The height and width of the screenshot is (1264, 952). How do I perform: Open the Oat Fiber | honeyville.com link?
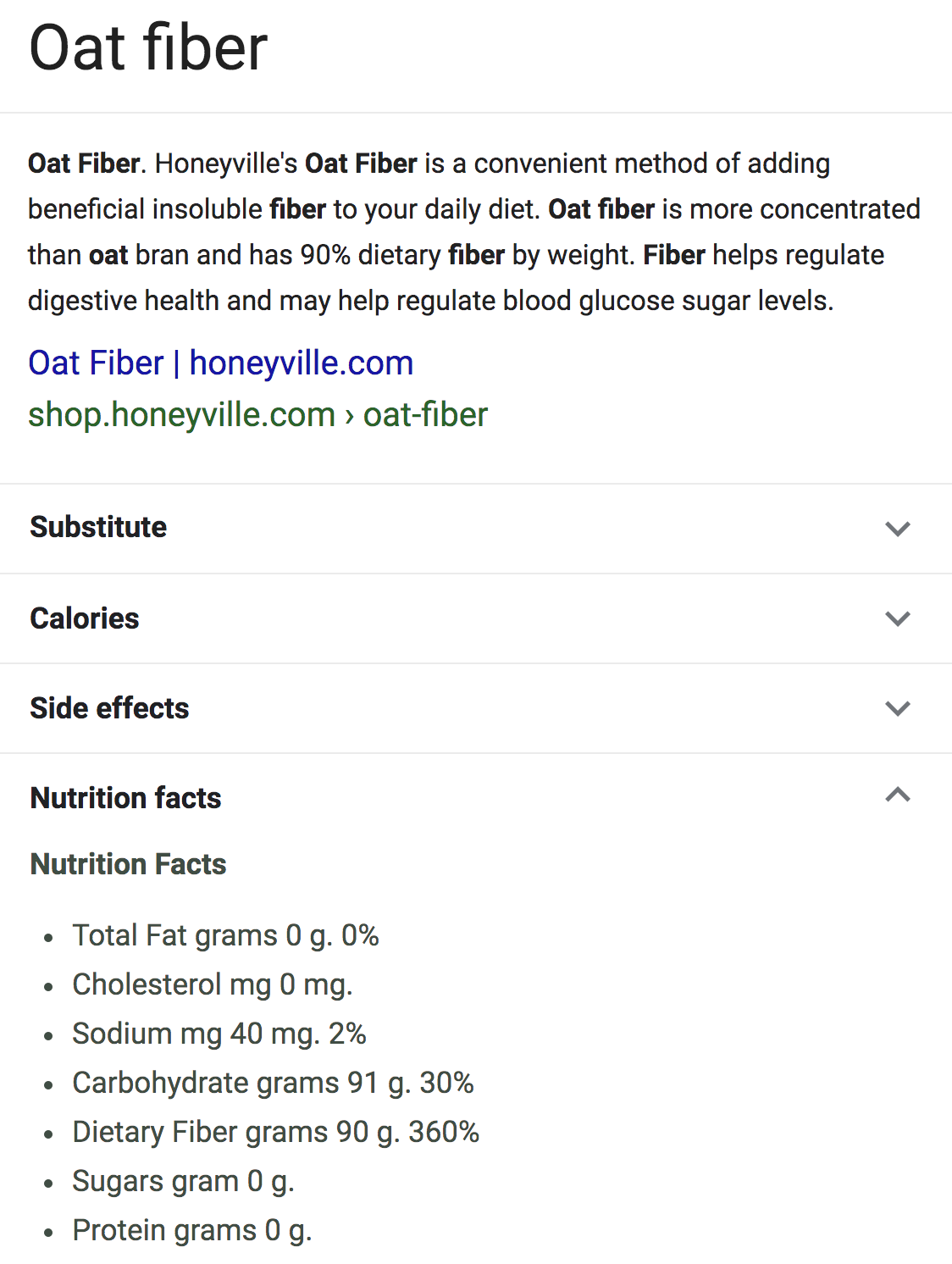click(x=220, y=363)
